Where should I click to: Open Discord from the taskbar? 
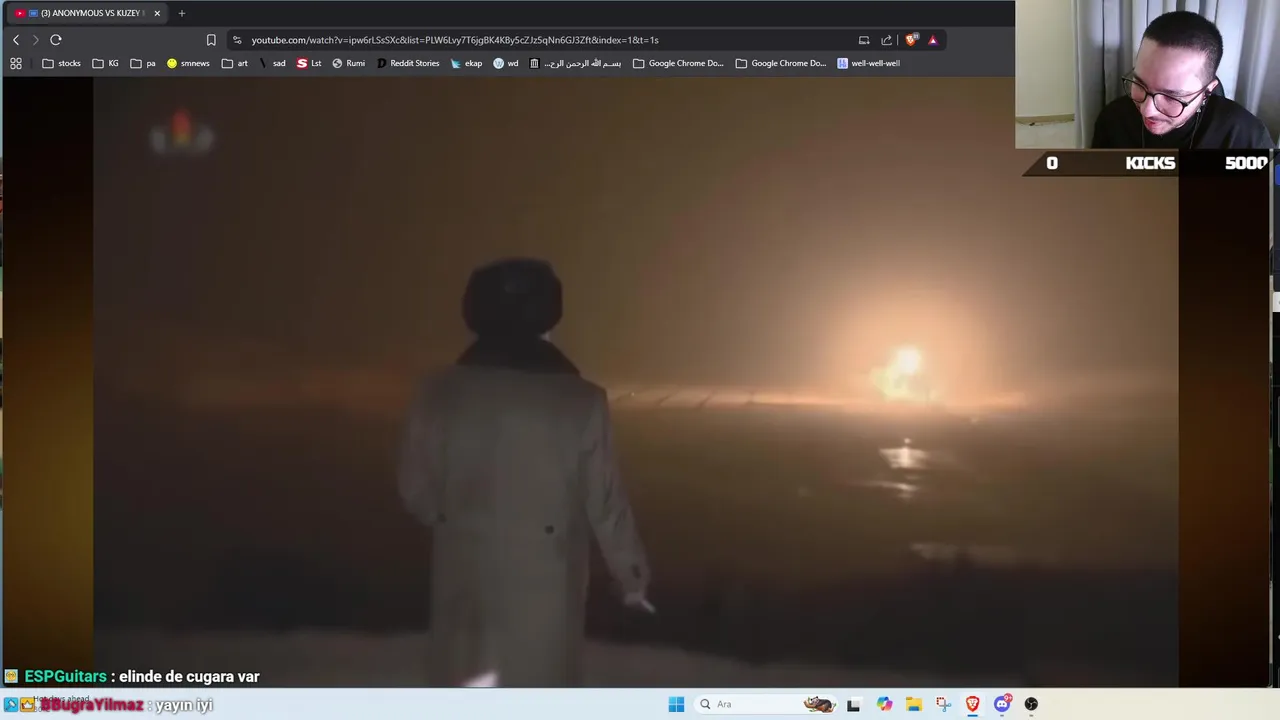click(1002, 704)
